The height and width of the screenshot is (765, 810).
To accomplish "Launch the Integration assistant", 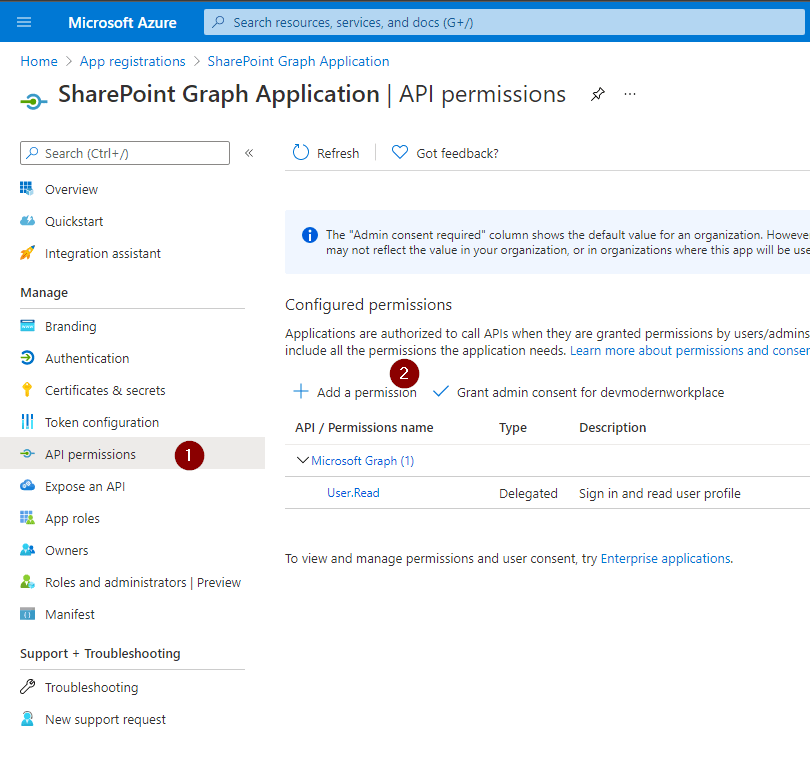I will (101, 253).
